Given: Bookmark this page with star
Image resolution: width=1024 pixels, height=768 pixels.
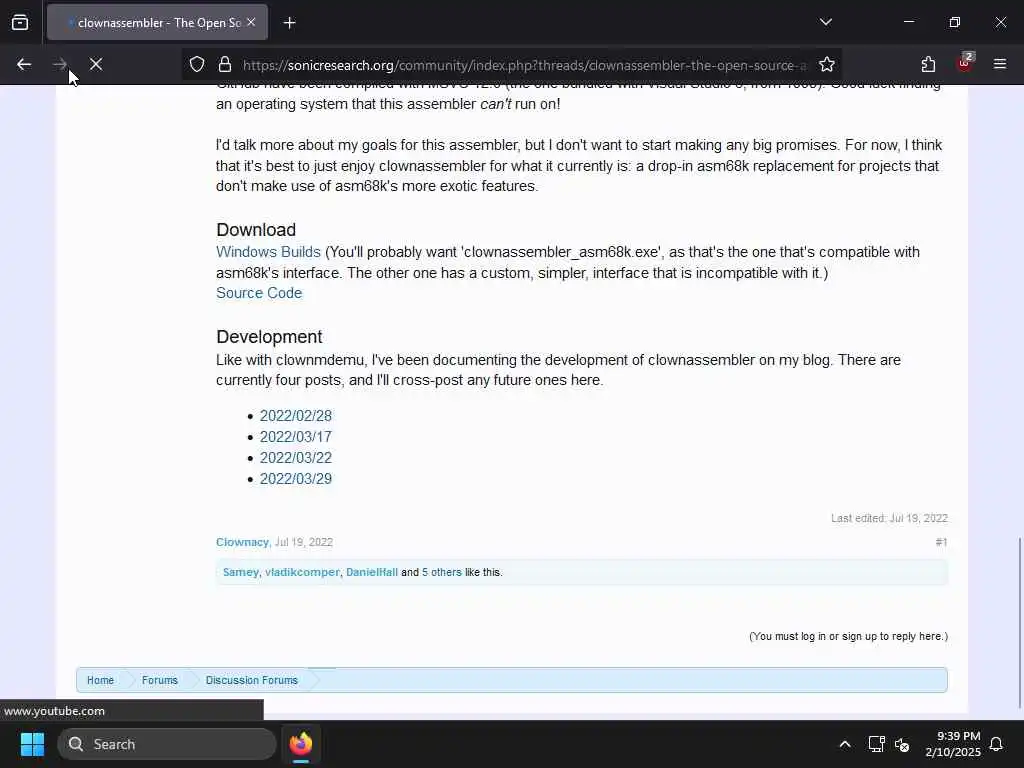Looking at the screenshot, I should pos(827,65).
